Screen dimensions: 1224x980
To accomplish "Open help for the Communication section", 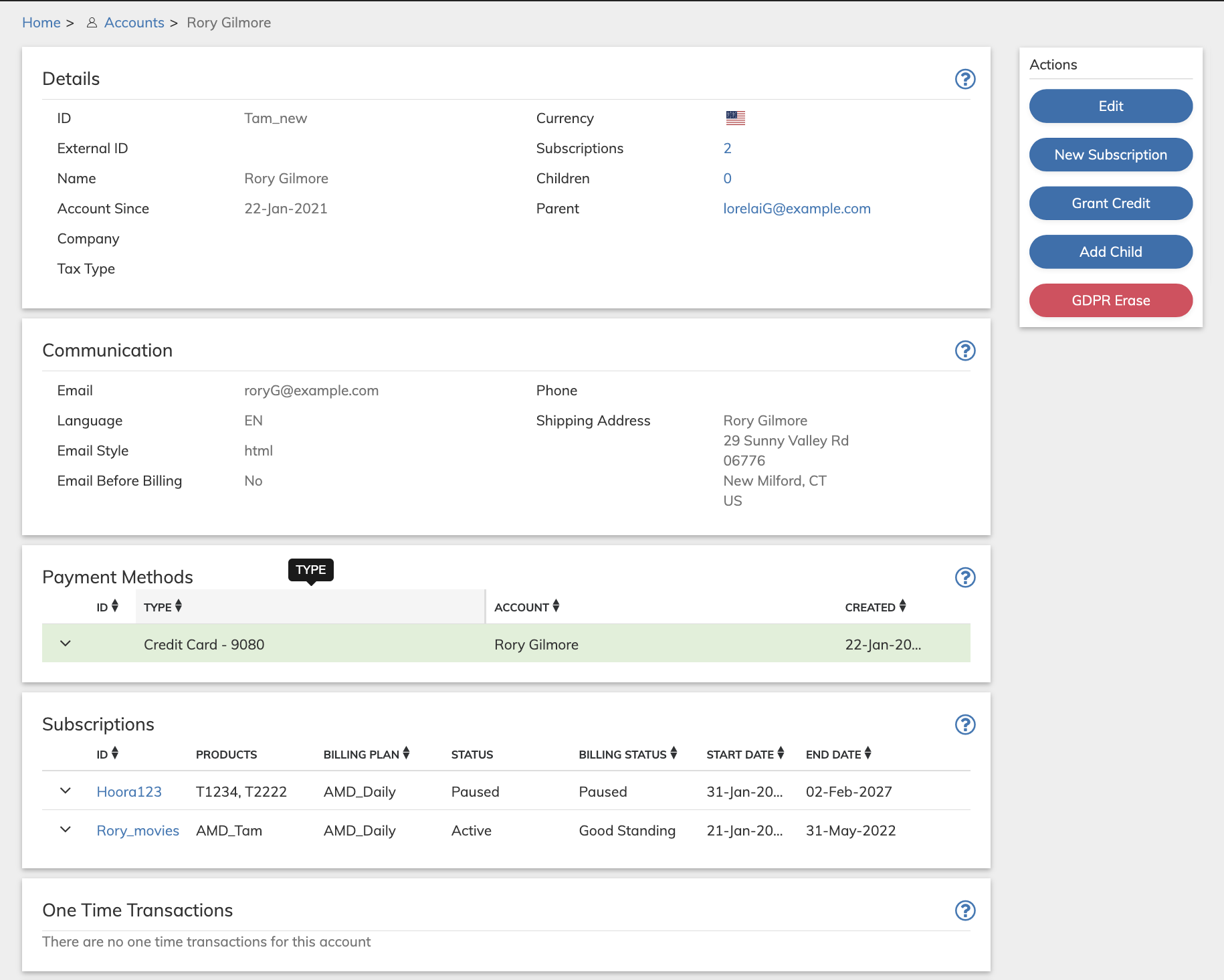I will pos(965,351).
